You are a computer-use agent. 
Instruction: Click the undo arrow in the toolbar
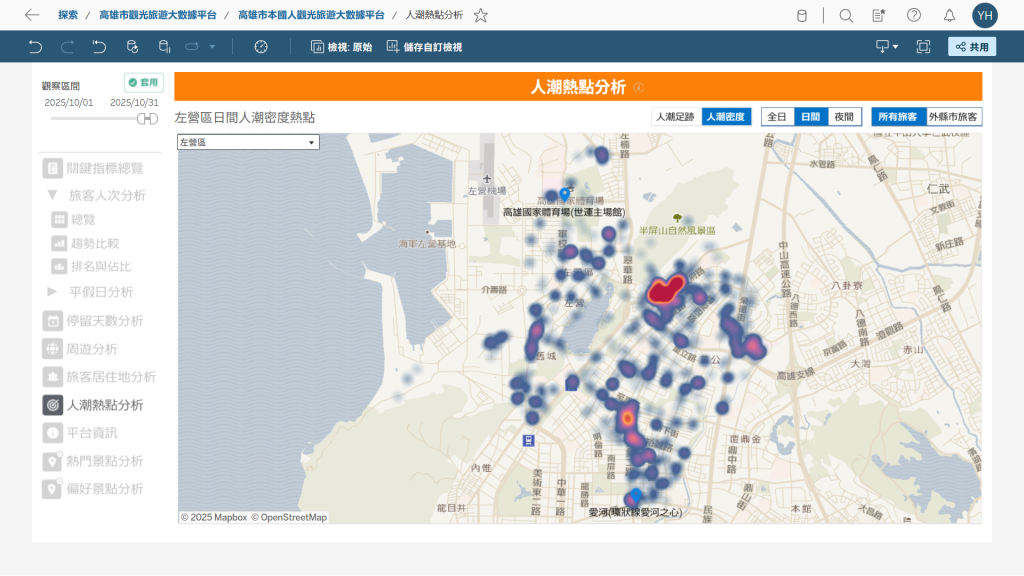coord(36,47)
